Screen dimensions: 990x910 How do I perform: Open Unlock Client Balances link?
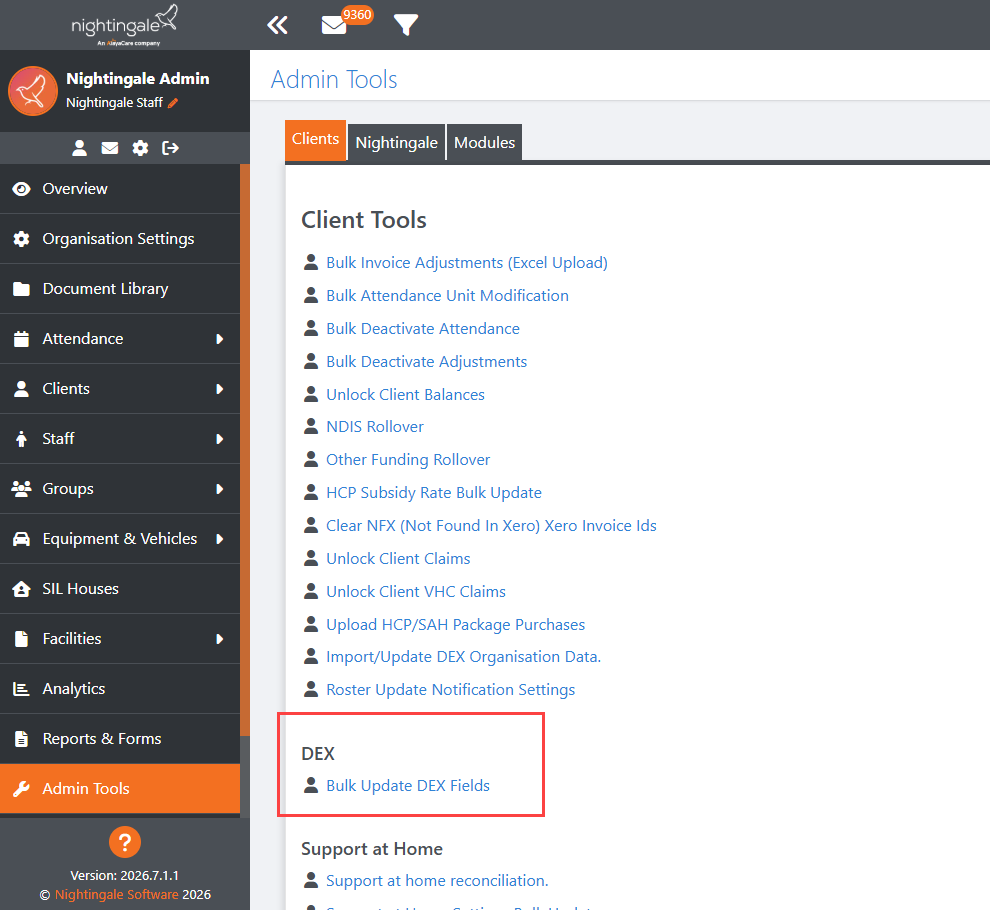pos(405,394)
